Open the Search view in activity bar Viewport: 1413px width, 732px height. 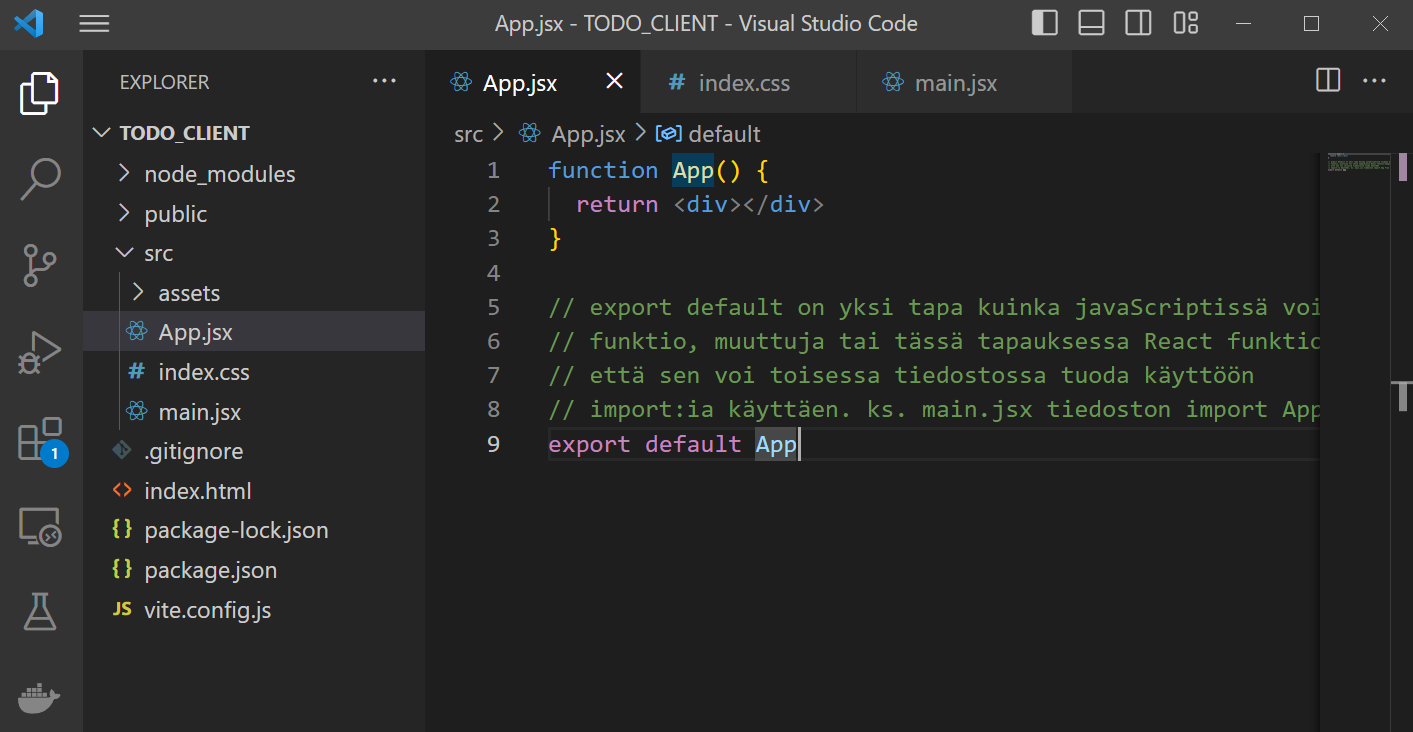point(40,180)
